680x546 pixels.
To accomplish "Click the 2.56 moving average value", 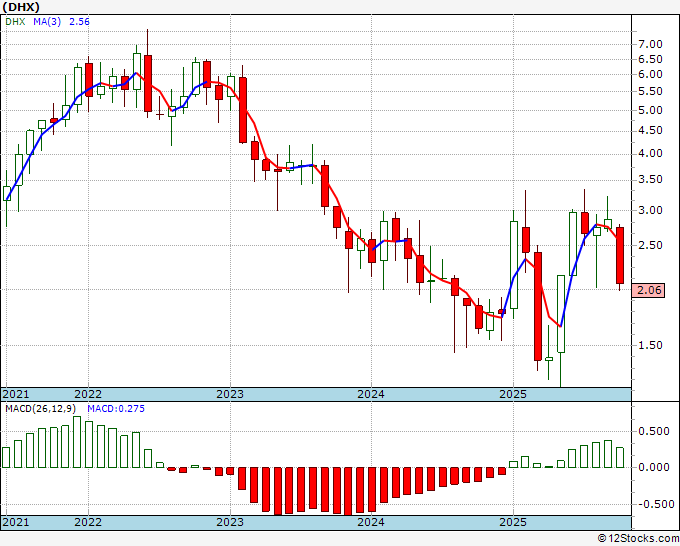I will tap(79, 21).
